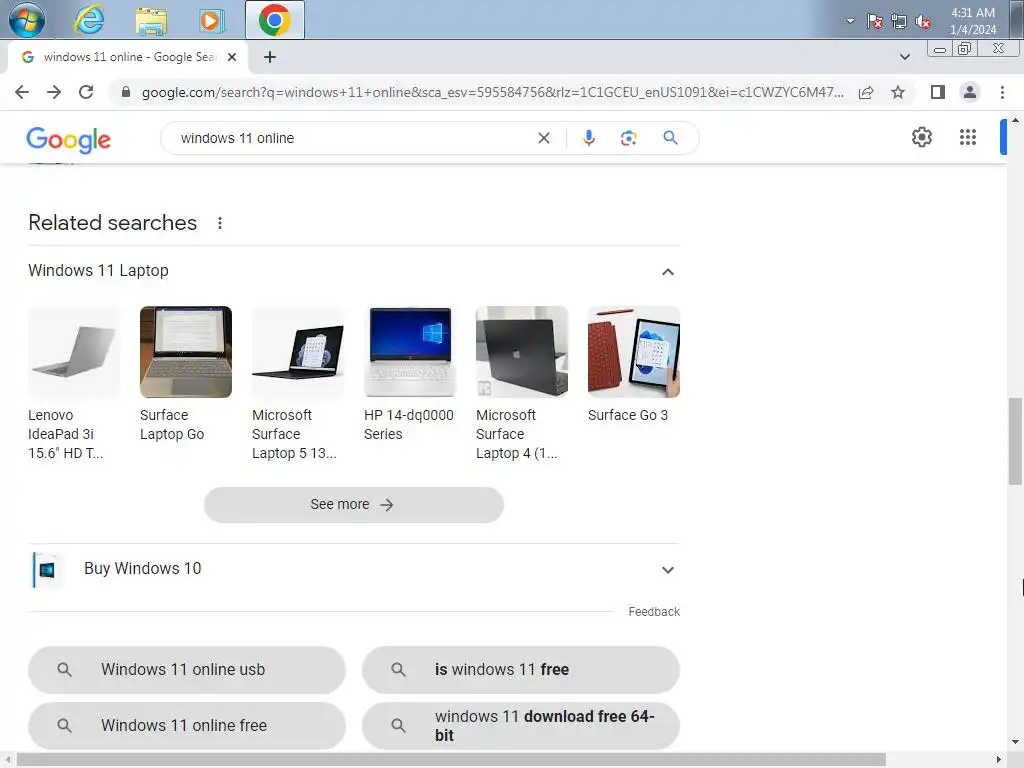The width and height of the screenshot is (1024, 768).
Task: Open Microsoft Surface Laptop 4 image
Action: pyautogui.click(x=522, y=352)
